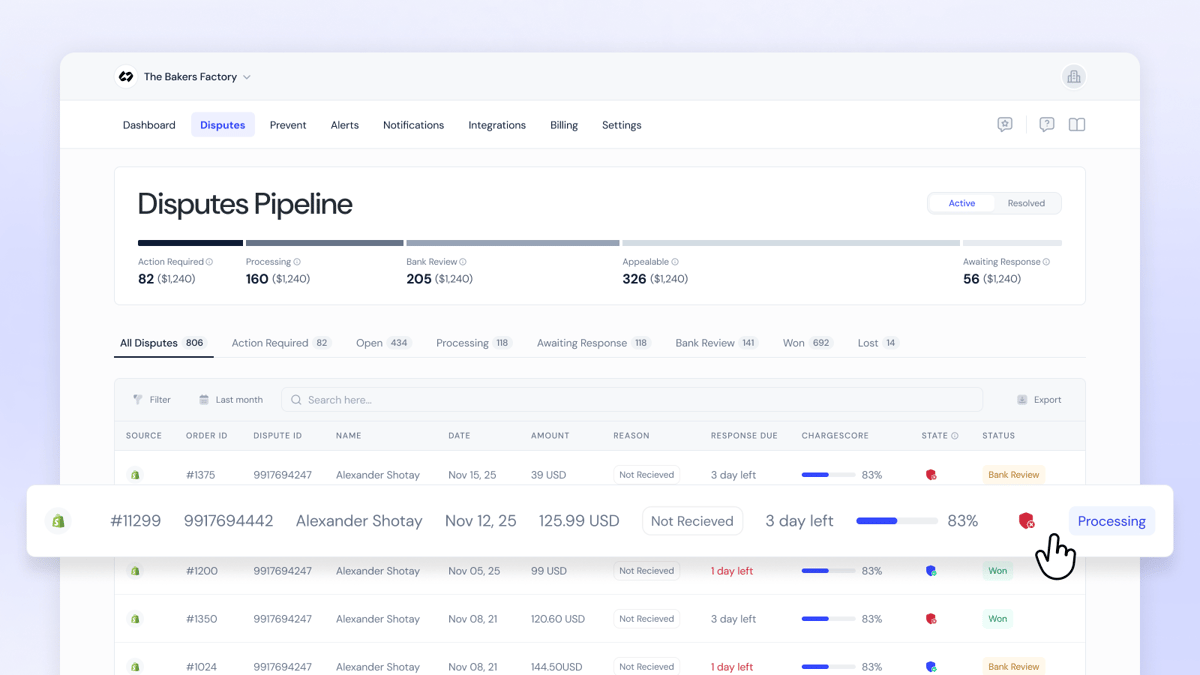
Task: Switch pipeline view to Resolved
Action: pyautogui.click(x=1026, y=203)
